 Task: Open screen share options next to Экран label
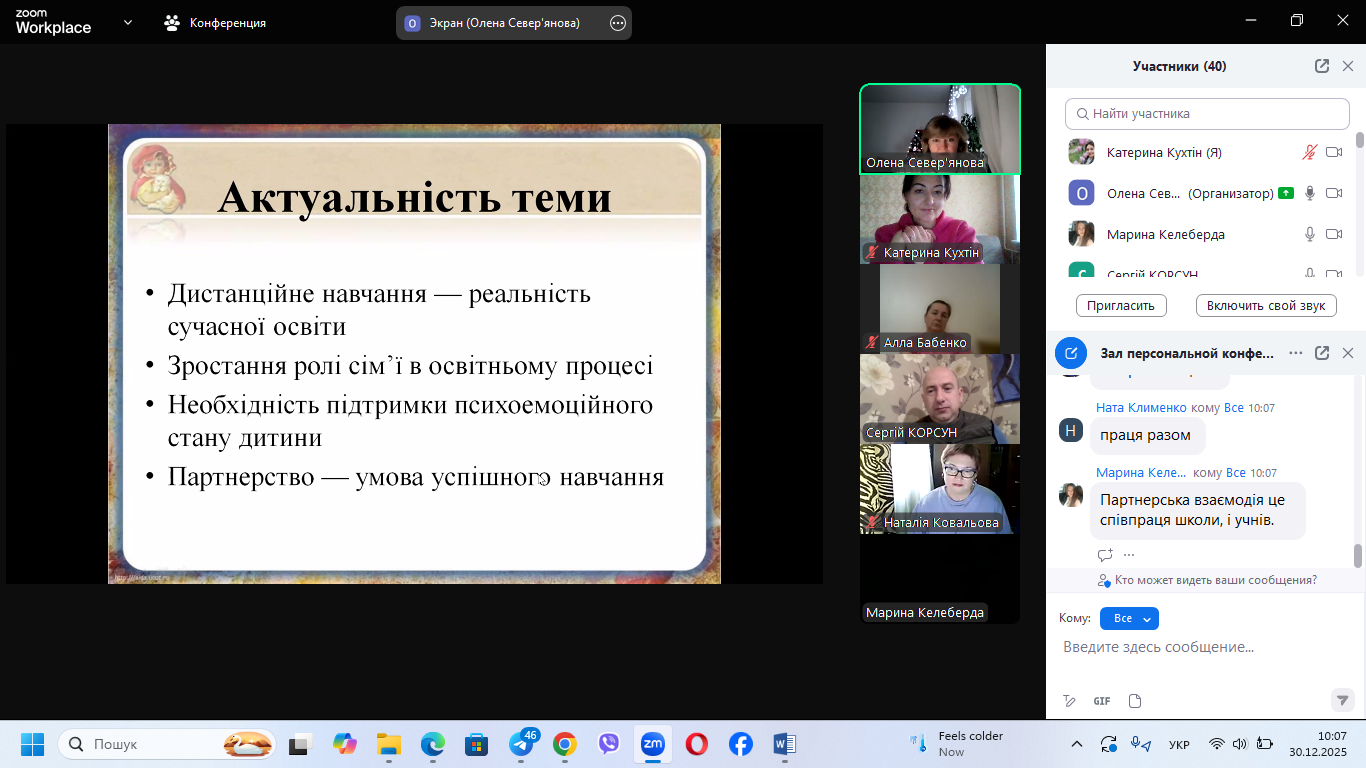coord(618,23)
